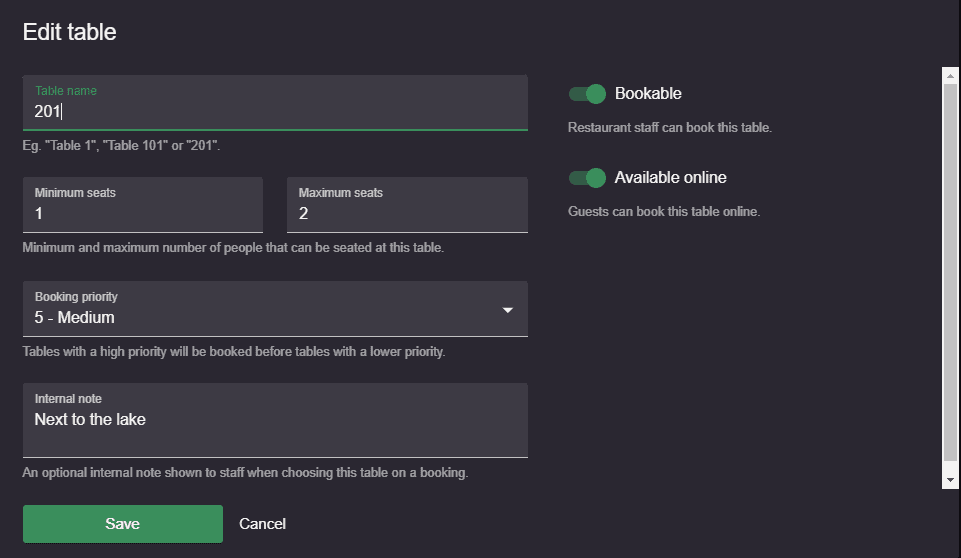
Task: Click the Table name input field
Action: point(275,103)
